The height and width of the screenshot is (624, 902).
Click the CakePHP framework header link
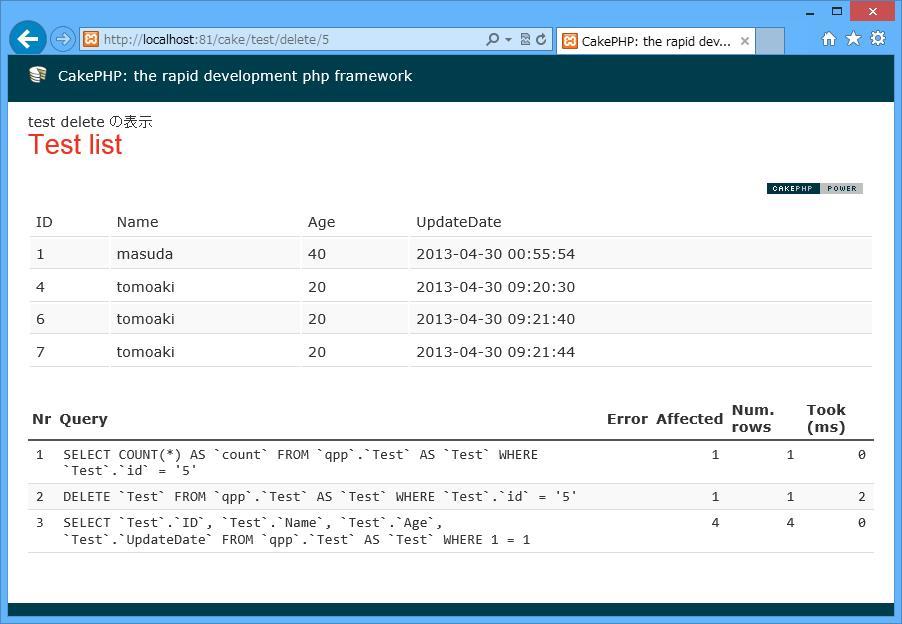click(235, 76)
